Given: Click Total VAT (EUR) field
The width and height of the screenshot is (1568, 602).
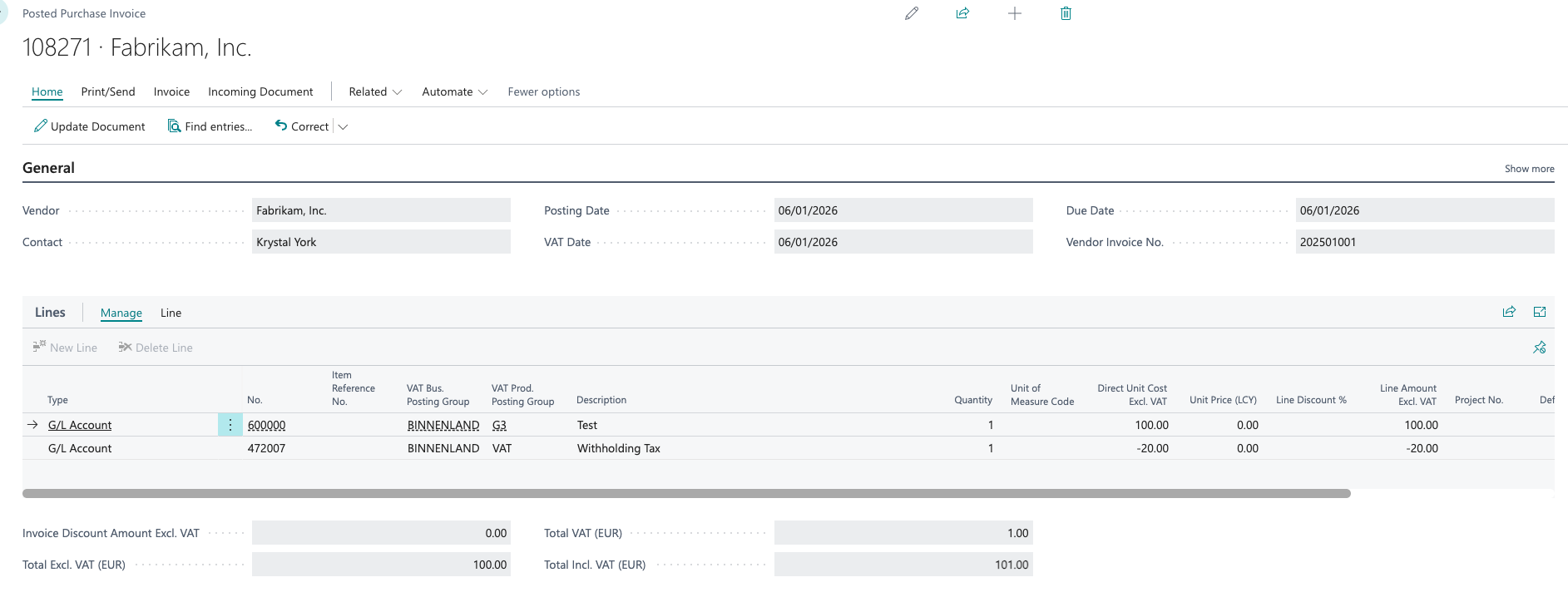Looking at the screenshot, I should click(x=903, y=533).
